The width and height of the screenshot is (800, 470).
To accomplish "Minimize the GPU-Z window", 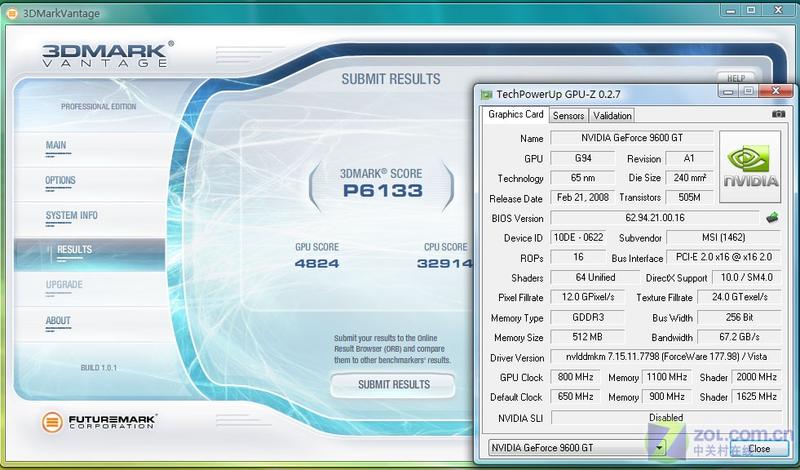I will pyautogui.click(x=729, y=91).
